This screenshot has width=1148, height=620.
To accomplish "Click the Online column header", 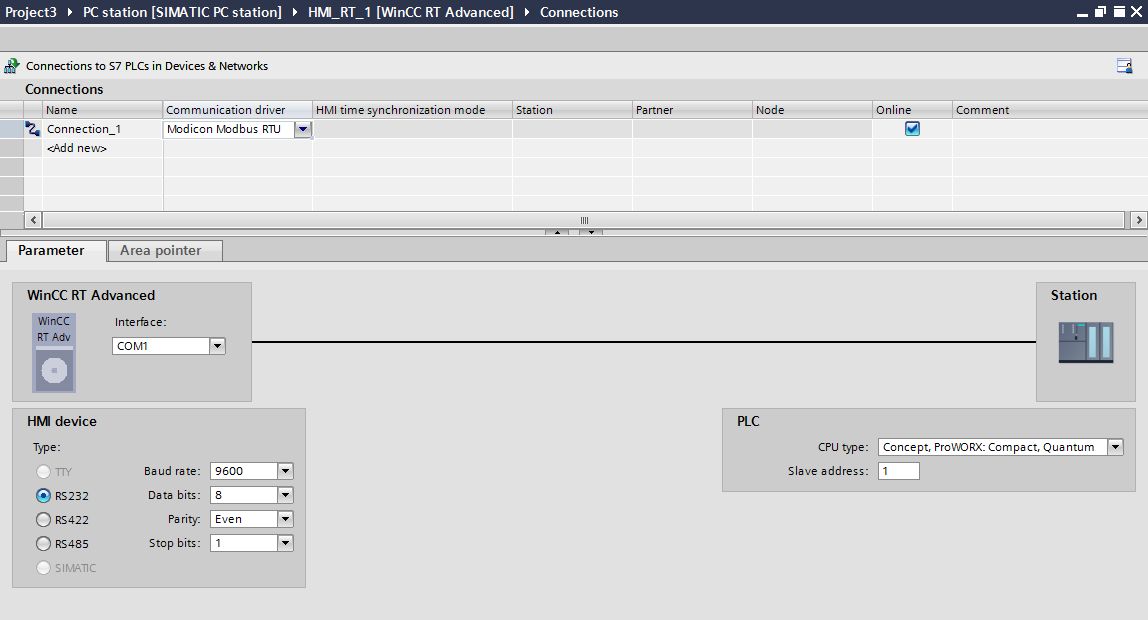I will (x=912, y=110).
